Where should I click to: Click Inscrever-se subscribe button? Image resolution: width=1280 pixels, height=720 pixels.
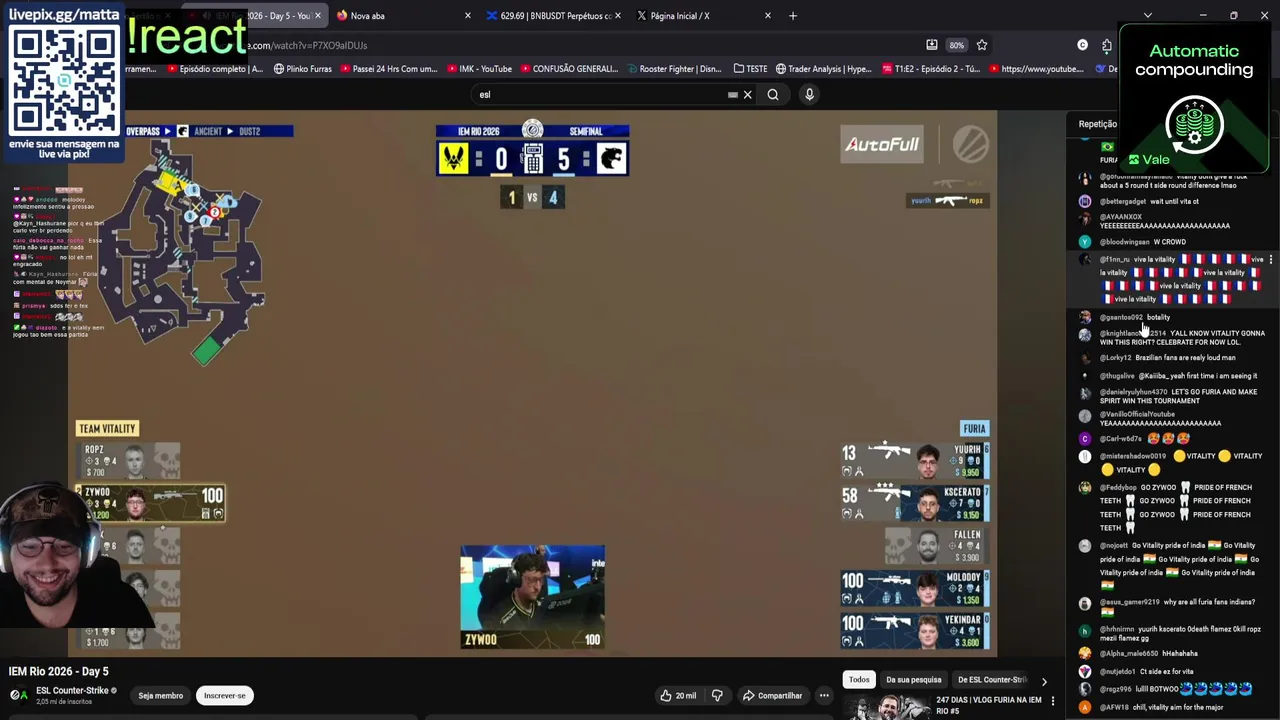point(224,695)
